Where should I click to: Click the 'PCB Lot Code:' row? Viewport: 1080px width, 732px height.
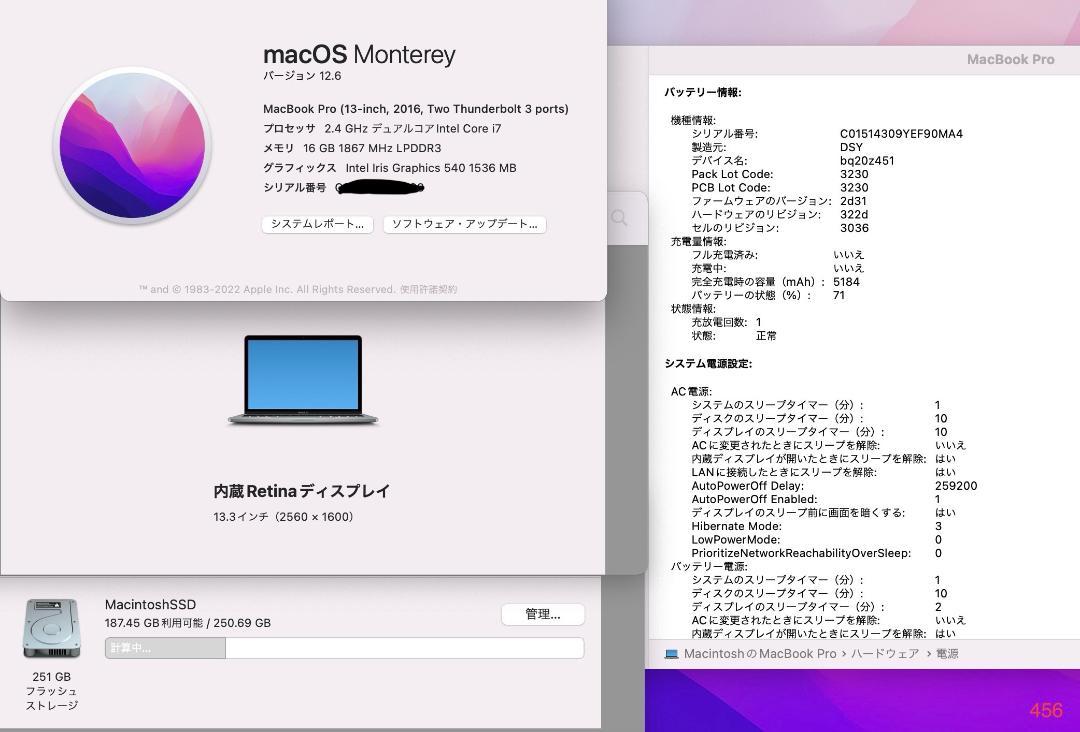[780, 187]
